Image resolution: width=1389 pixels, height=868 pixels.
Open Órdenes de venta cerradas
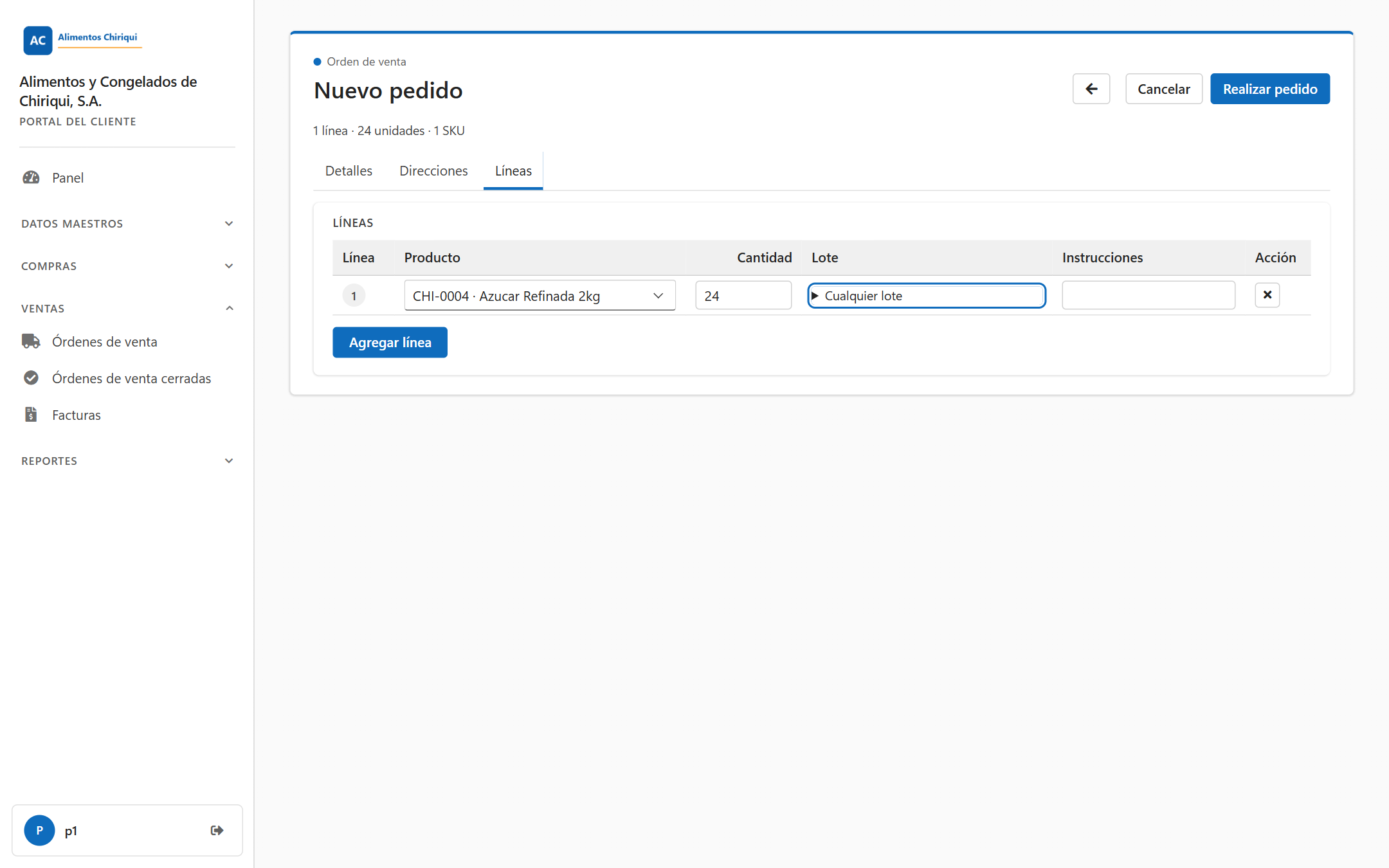[x=131, y=378]
